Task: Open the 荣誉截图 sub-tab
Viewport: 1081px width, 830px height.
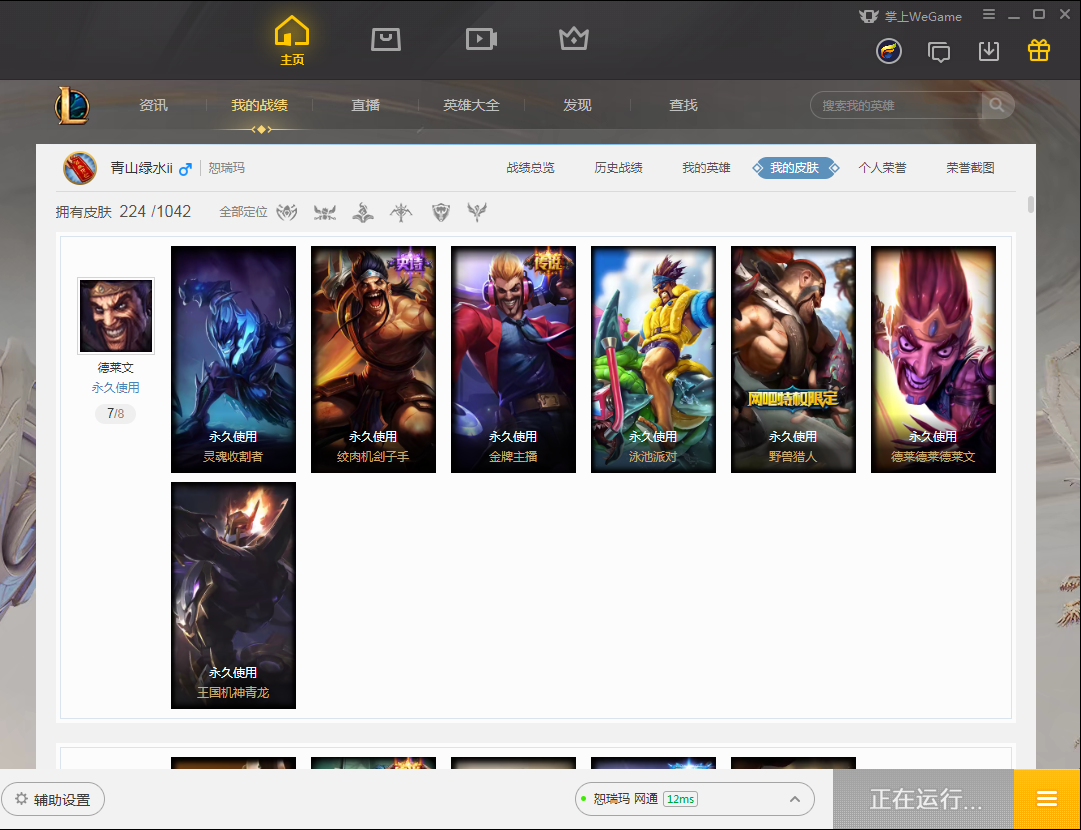Action: coord(970,168)
